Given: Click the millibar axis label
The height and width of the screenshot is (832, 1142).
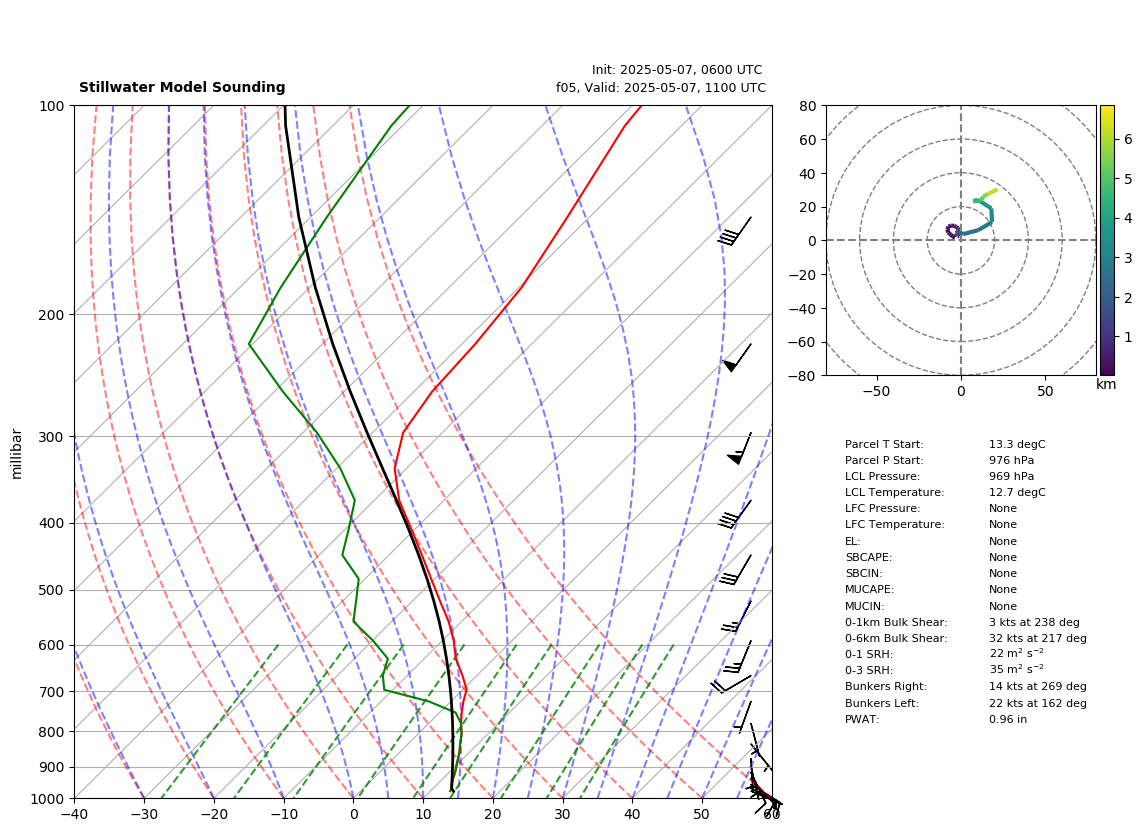Looking at the screenshot, I should click(x=17, y=455).
